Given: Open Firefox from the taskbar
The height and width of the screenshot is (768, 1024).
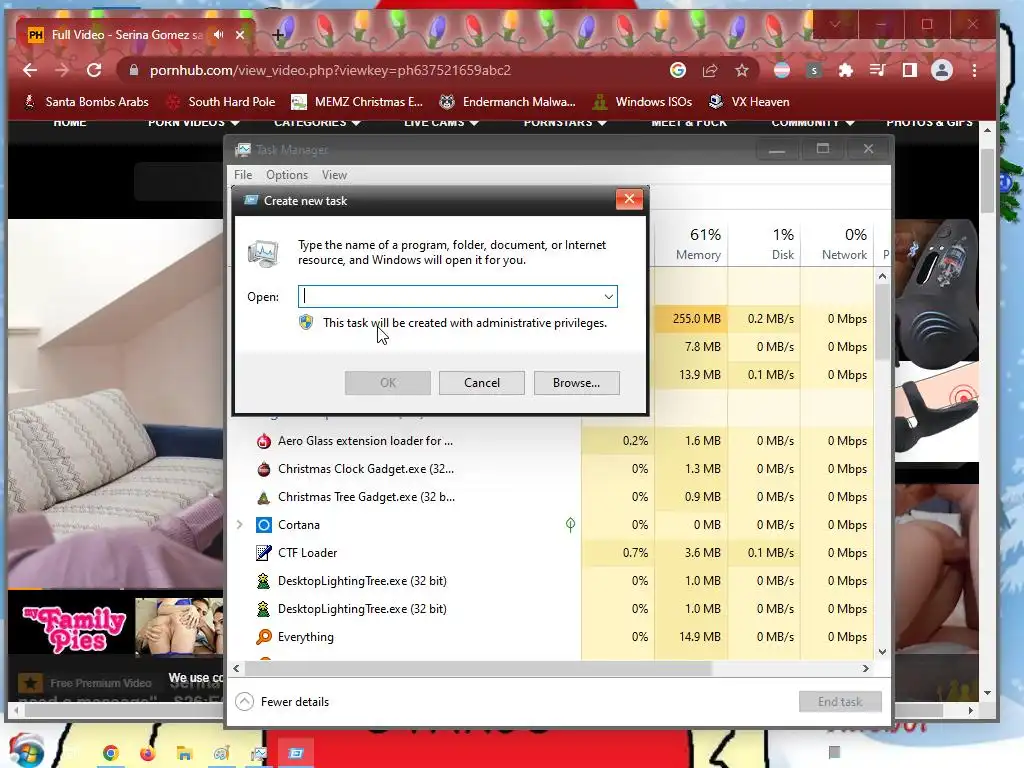Looking at the screenshot, I should [x=148, y=753].
